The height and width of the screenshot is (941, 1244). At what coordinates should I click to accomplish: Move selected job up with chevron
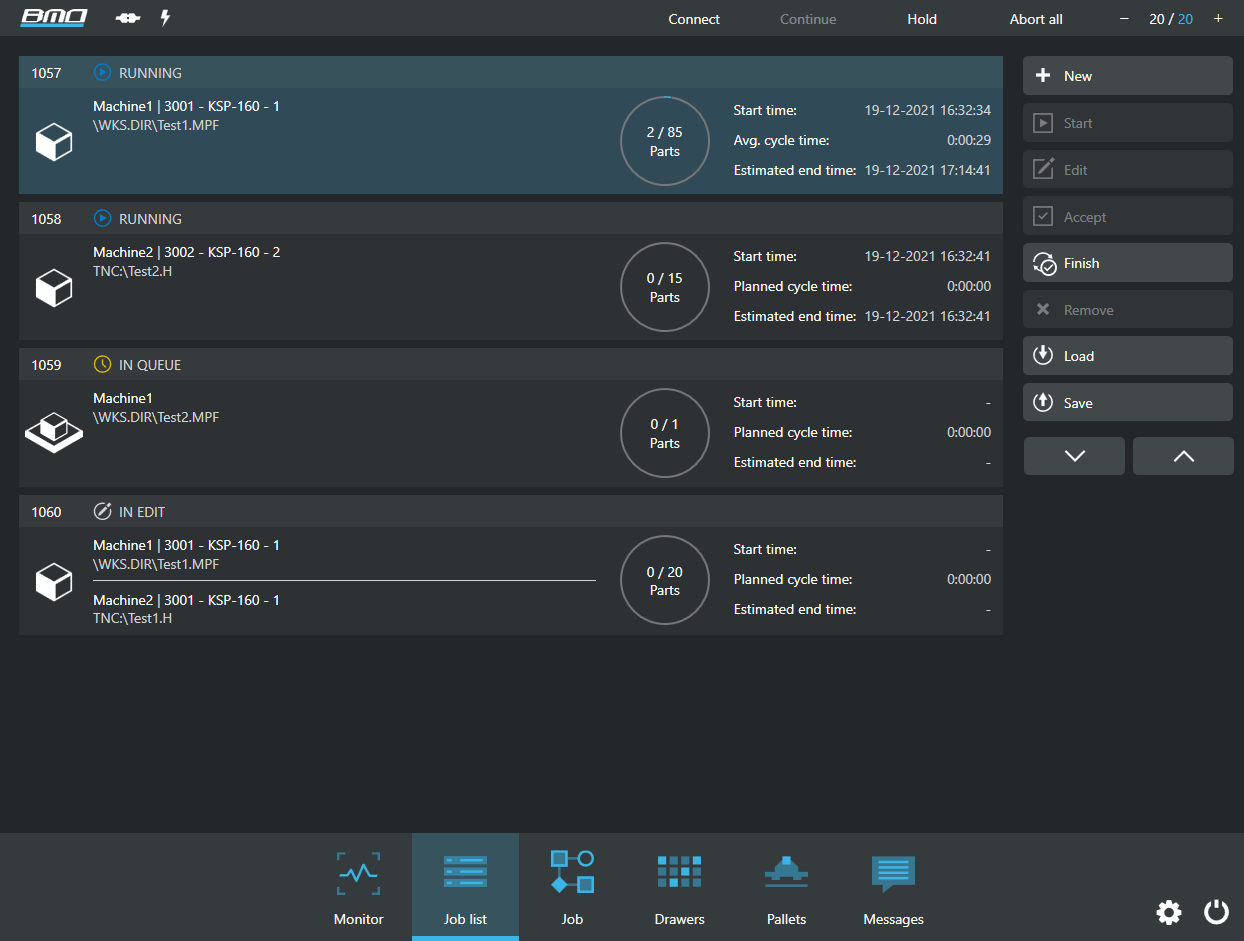pyautogui.click(x=1183, y=456)
